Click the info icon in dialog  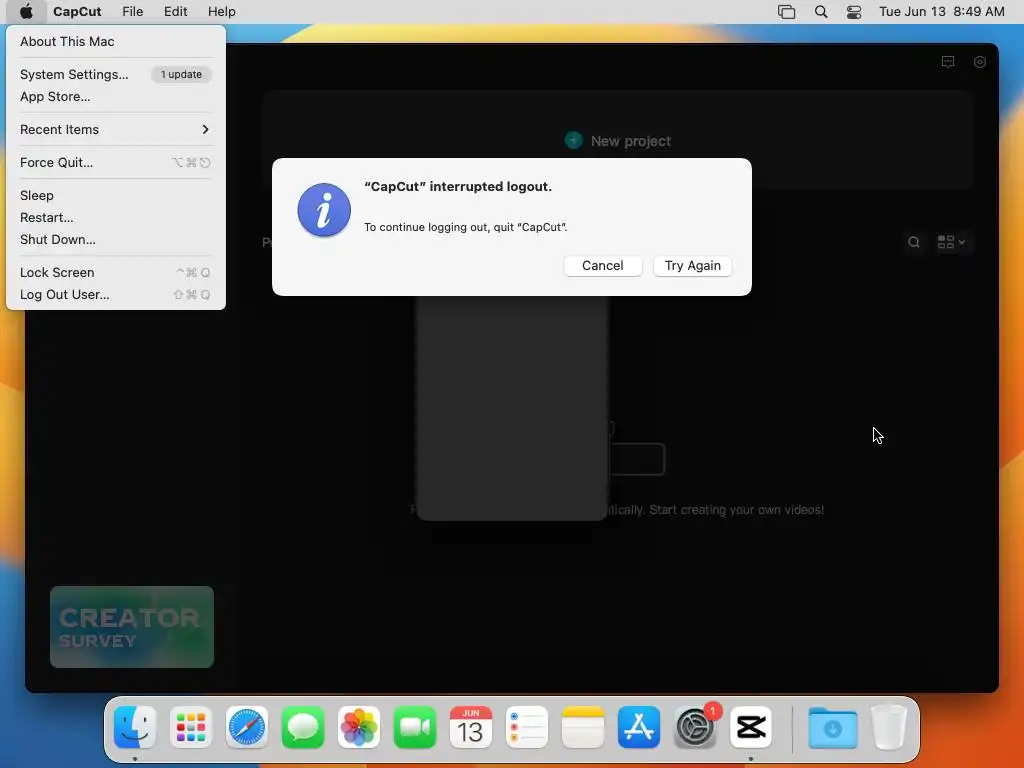[324, 210]
